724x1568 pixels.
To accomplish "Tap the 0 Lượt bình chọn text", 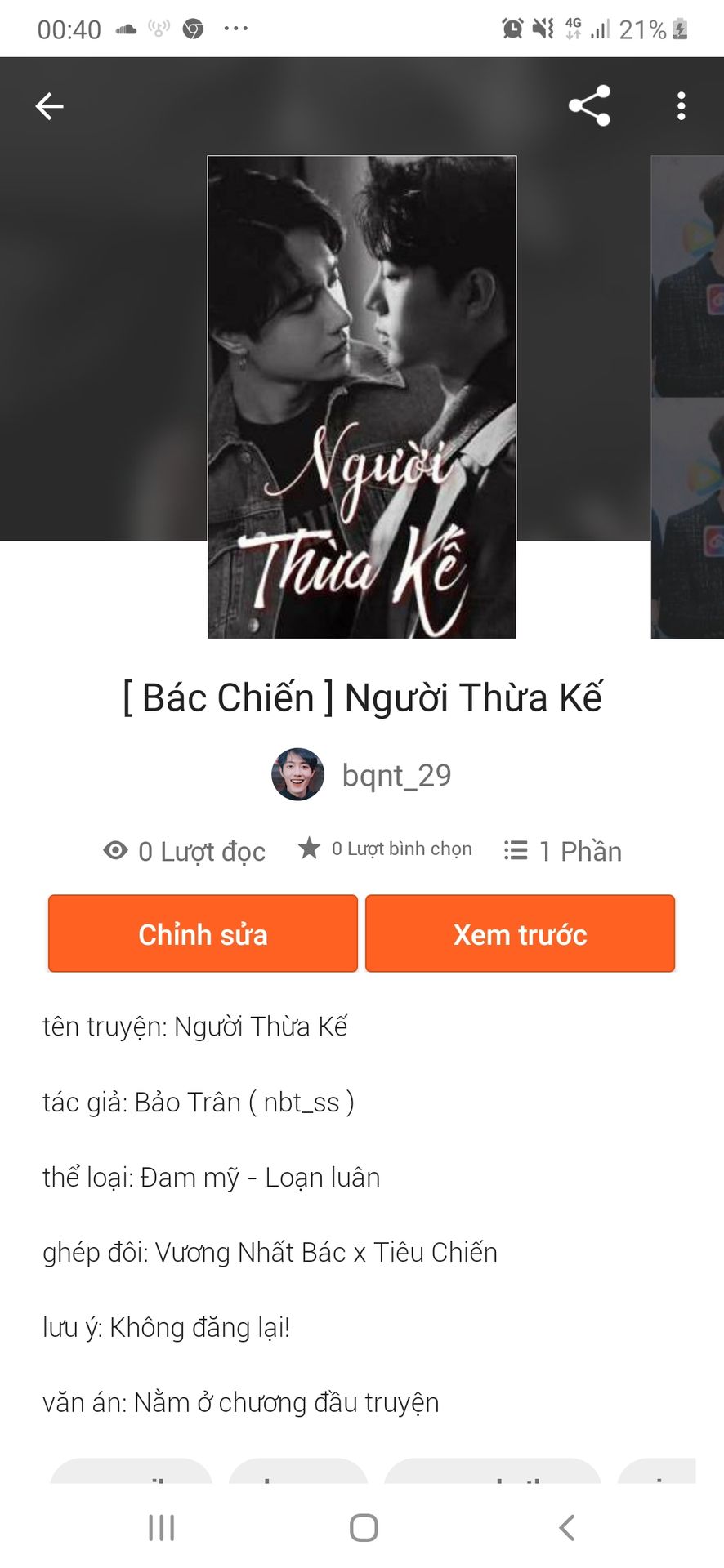I will (401, 849).
